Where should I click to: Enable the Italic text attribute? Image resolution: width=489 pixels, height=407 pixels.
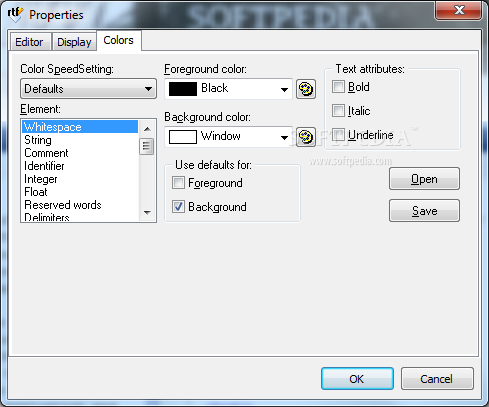click(338, 110)
